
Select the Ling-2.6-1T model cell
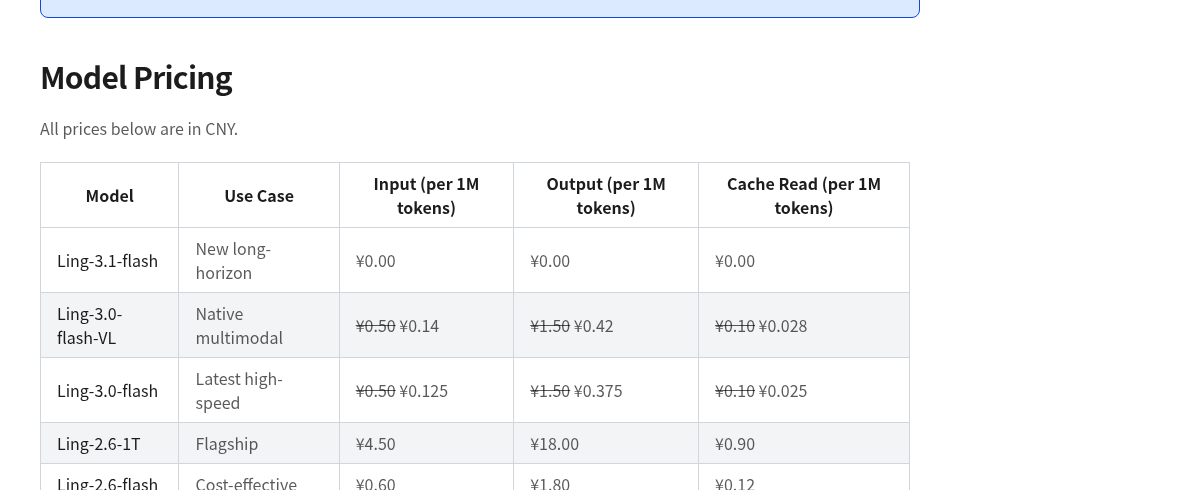pos(110,444)
